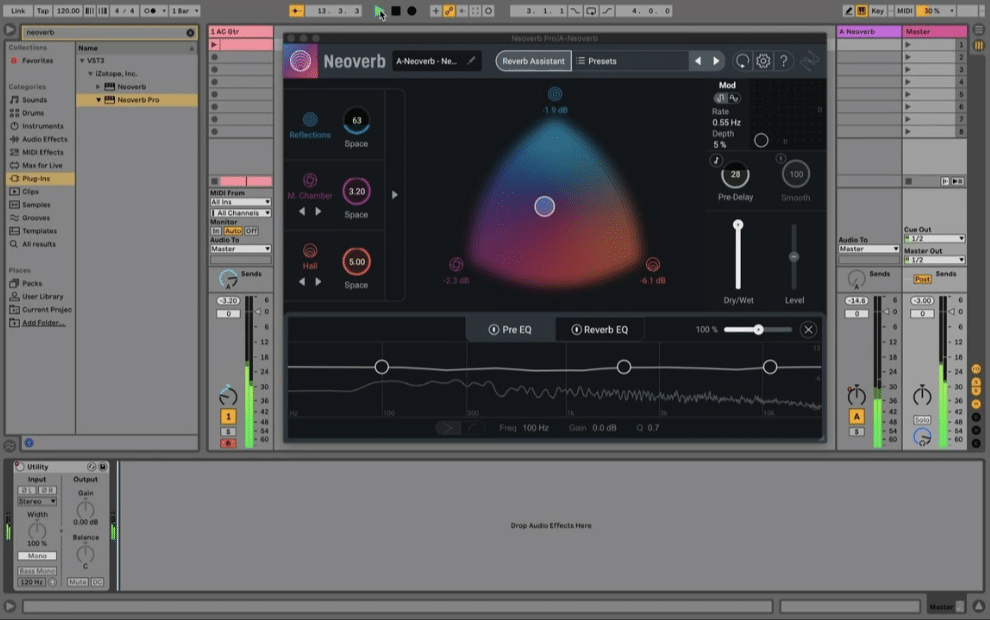Viewport: 990px width, 620px height.
Task: Close the EQ panel
Action: (x=808, y=330)
